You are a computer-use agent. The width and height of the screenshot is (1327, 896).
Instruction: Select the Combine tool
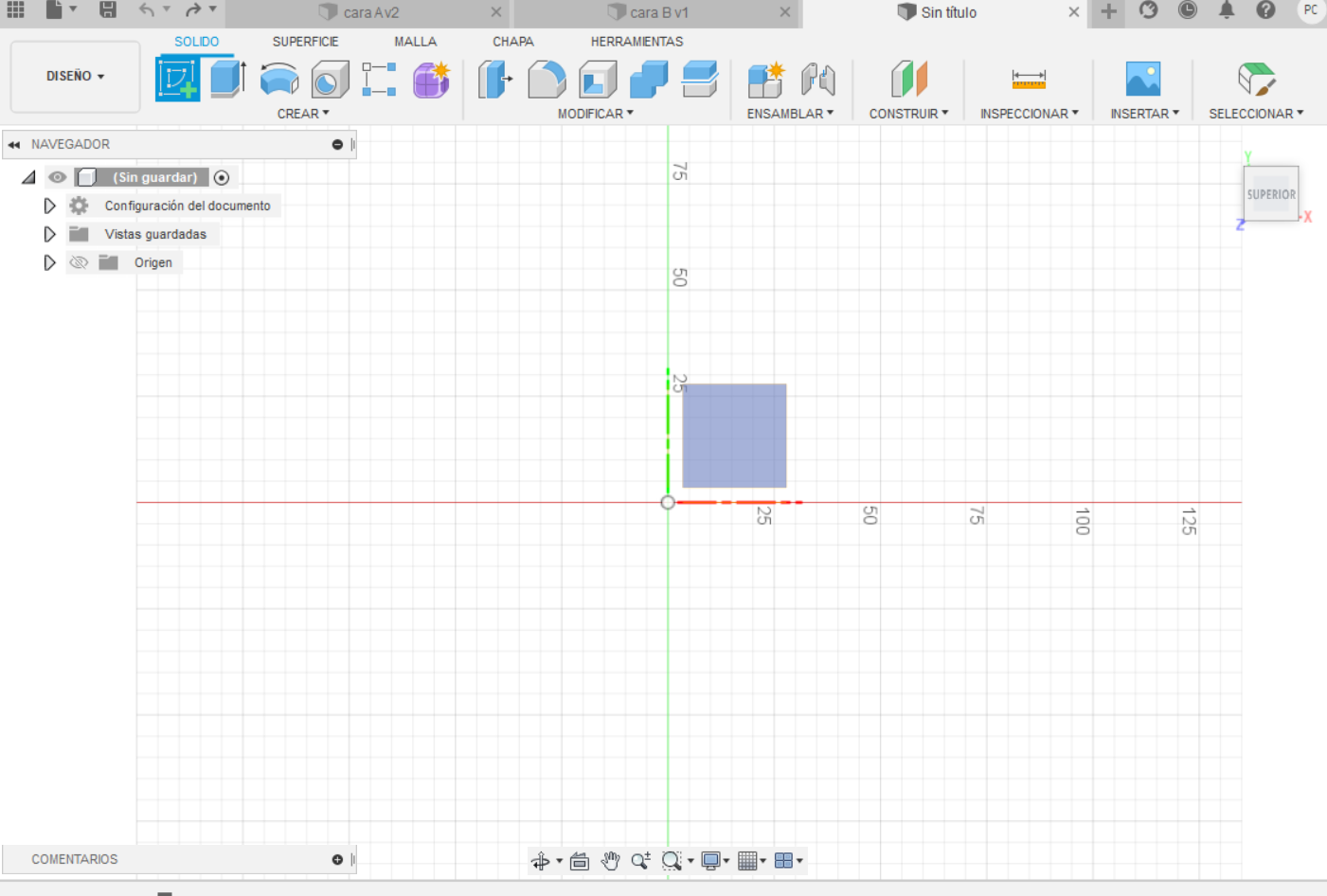[649, 80]
